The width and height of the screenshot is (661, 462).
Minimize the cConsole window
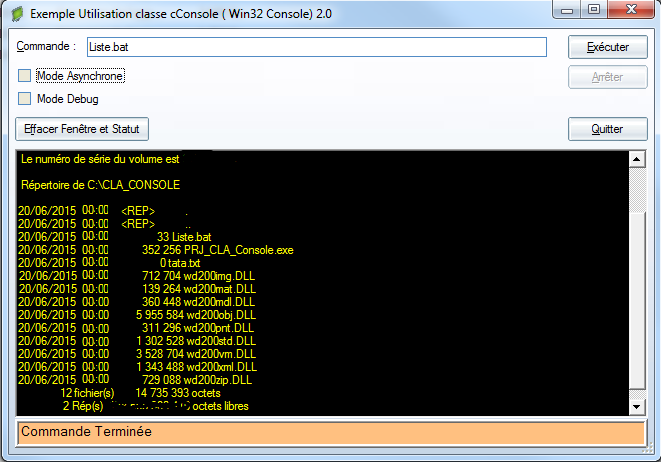(x=567, y=10)
